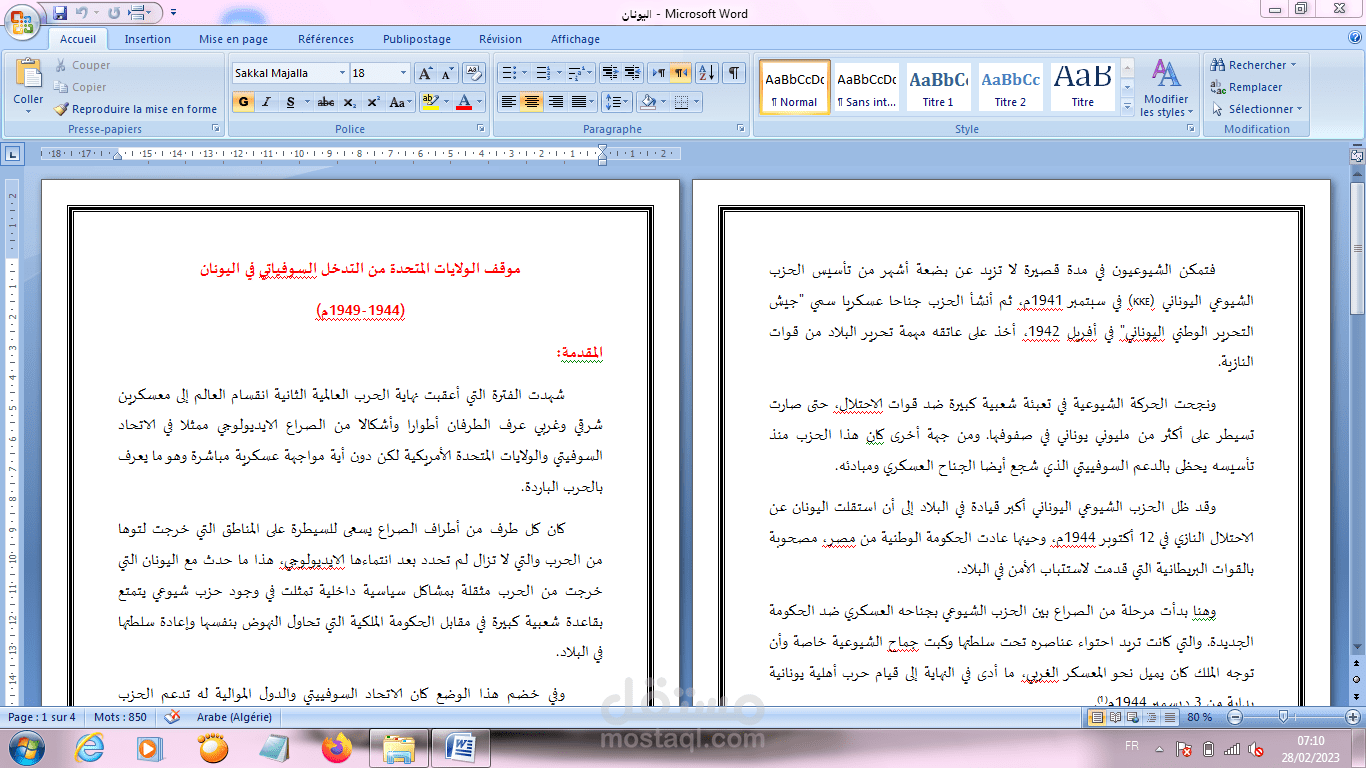The image size is (1366, 768).
Task: Toggle show paragraph marks
Action: (x=735, y=73)
